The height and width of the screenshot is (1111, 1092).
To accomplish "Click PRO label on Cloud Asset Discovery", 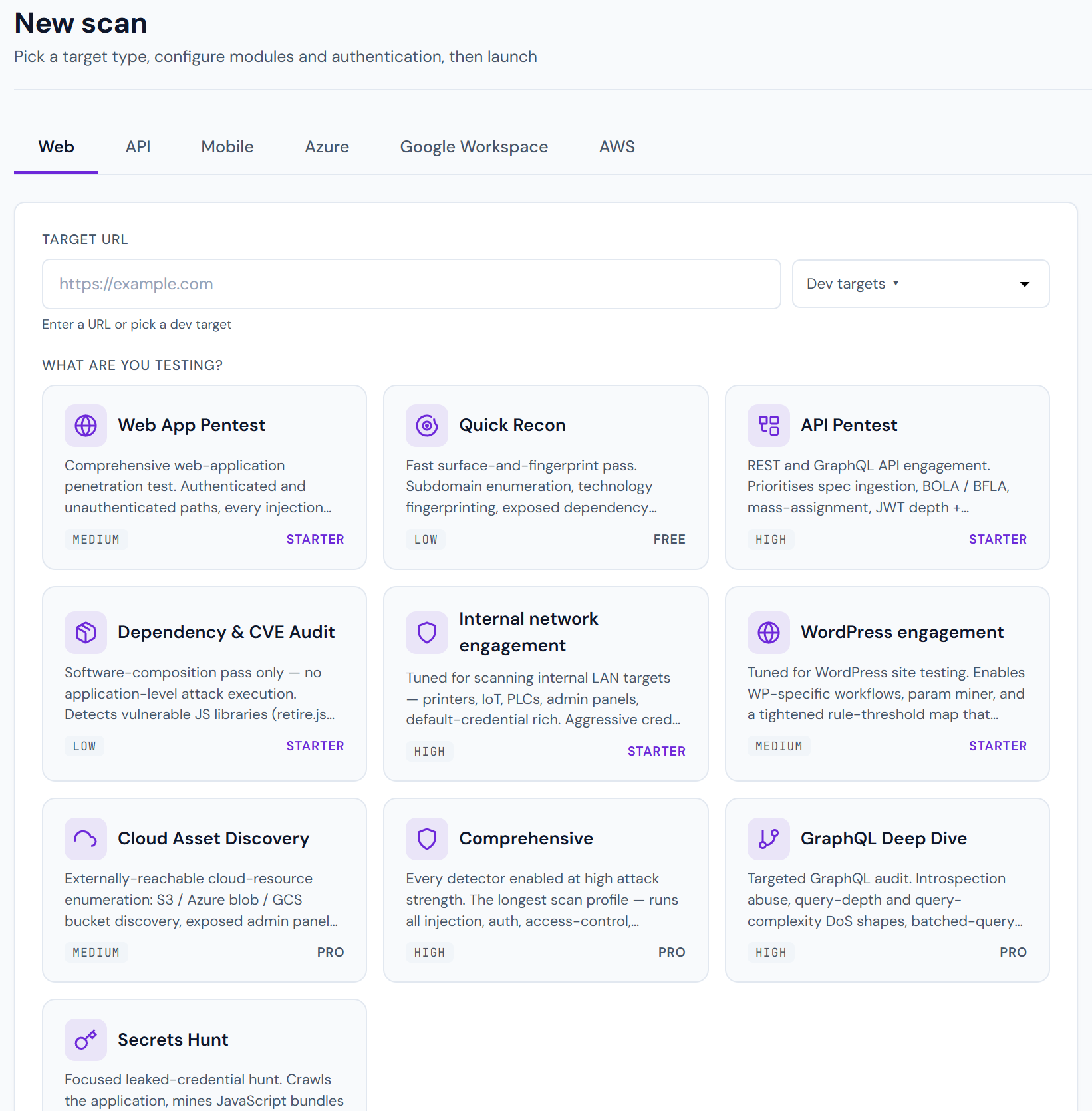I will point(331,953).
